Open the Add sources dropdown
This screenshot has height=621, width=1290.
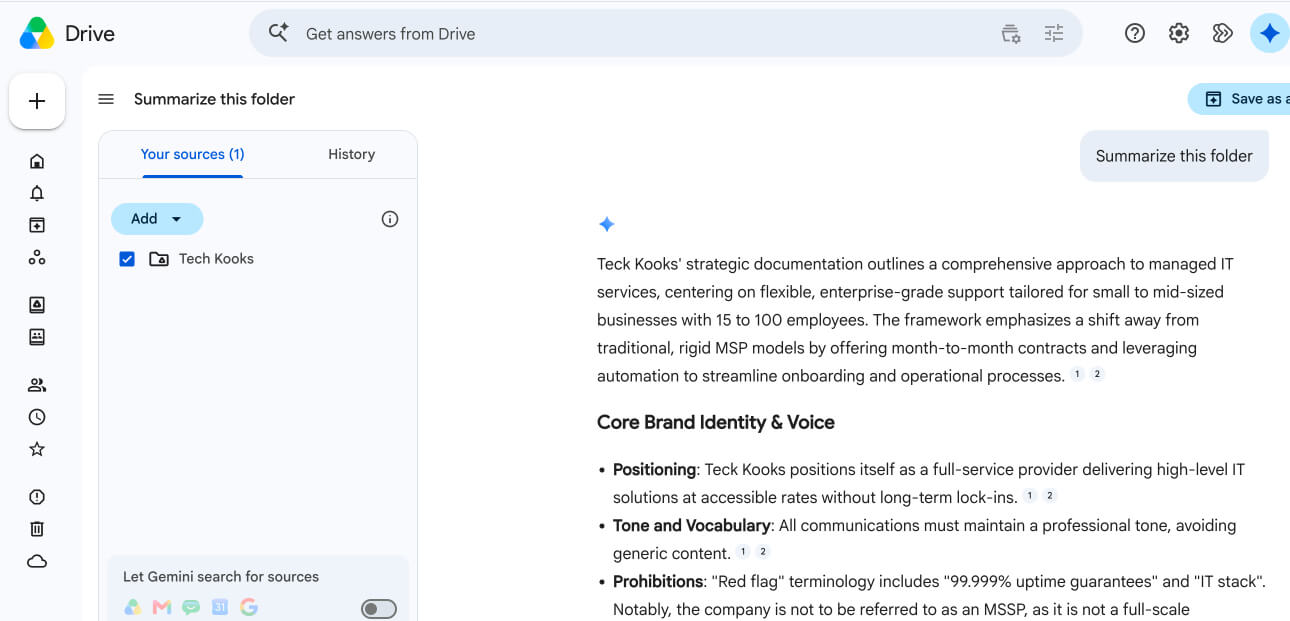click(x=157, y=219)
